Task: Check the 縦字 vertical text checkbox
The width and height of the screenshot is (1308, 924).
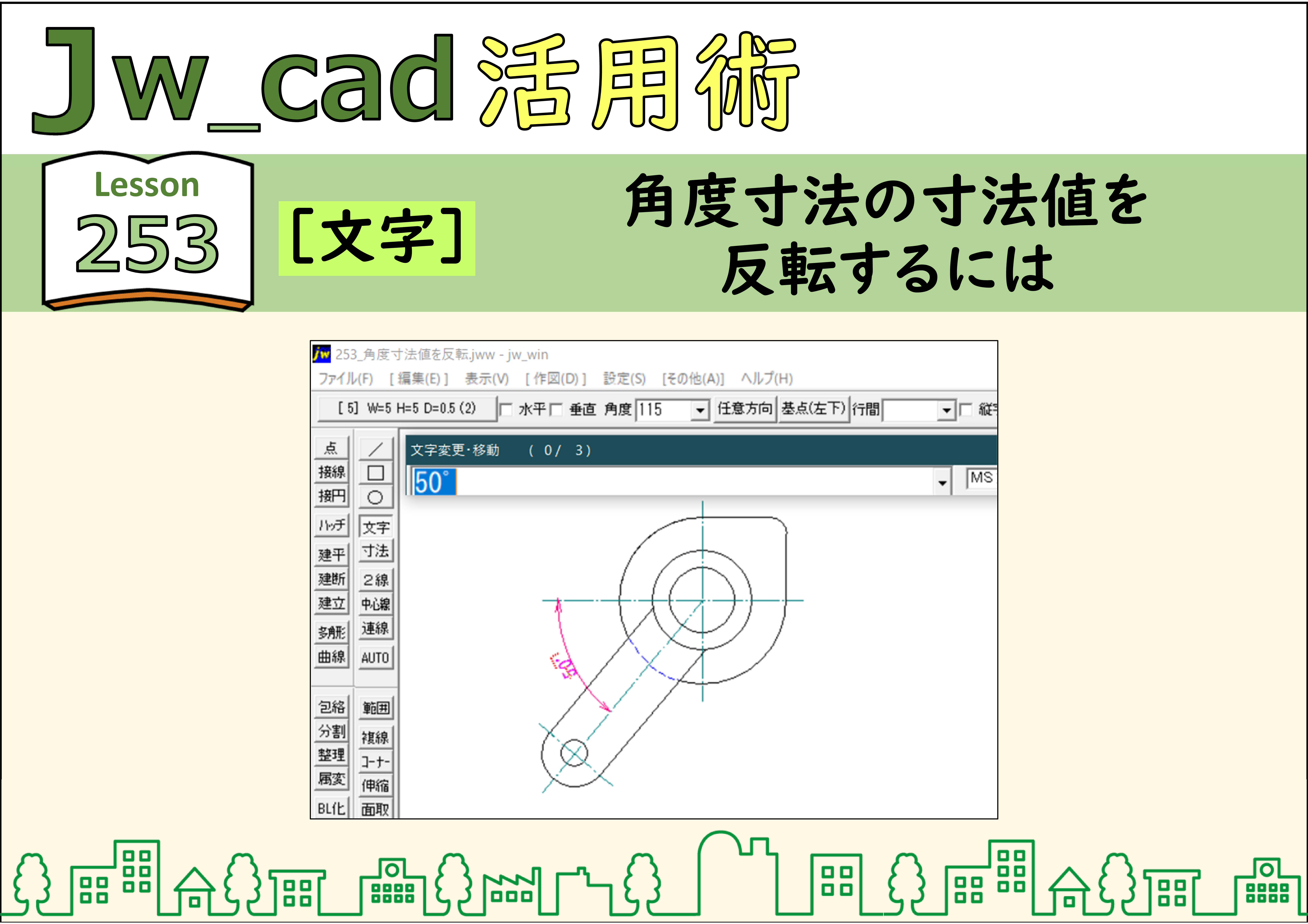Action: (x=966, y=410)
